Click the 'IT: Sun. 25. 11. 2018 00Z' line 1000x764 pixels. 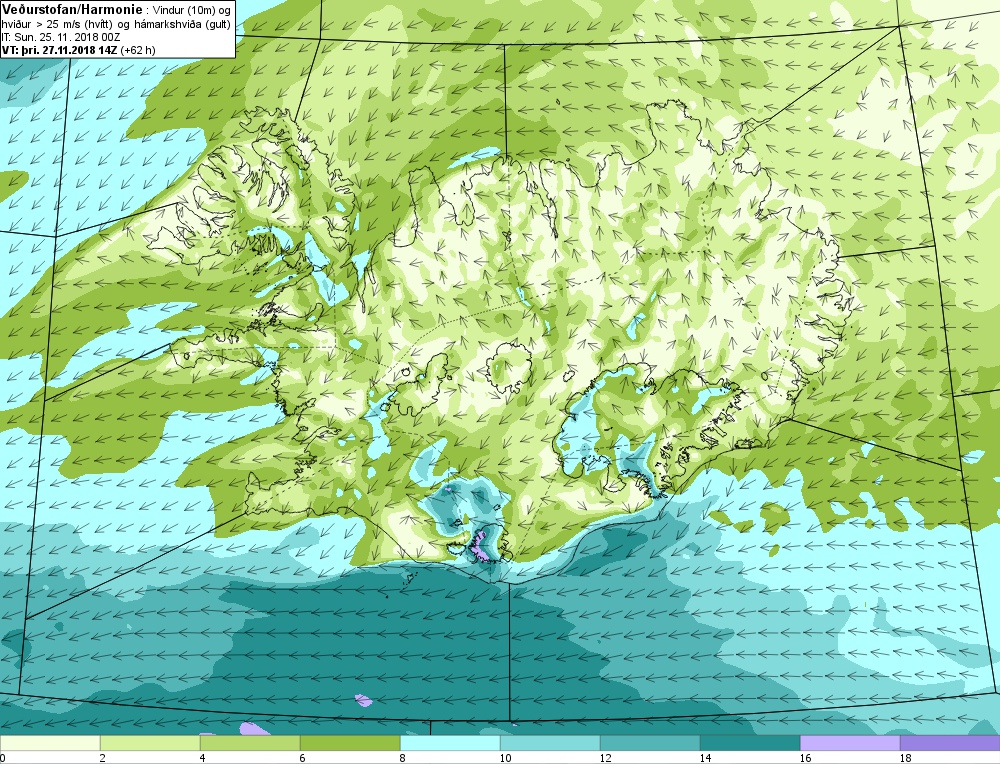pyautogui.click(x=61, y=38)
